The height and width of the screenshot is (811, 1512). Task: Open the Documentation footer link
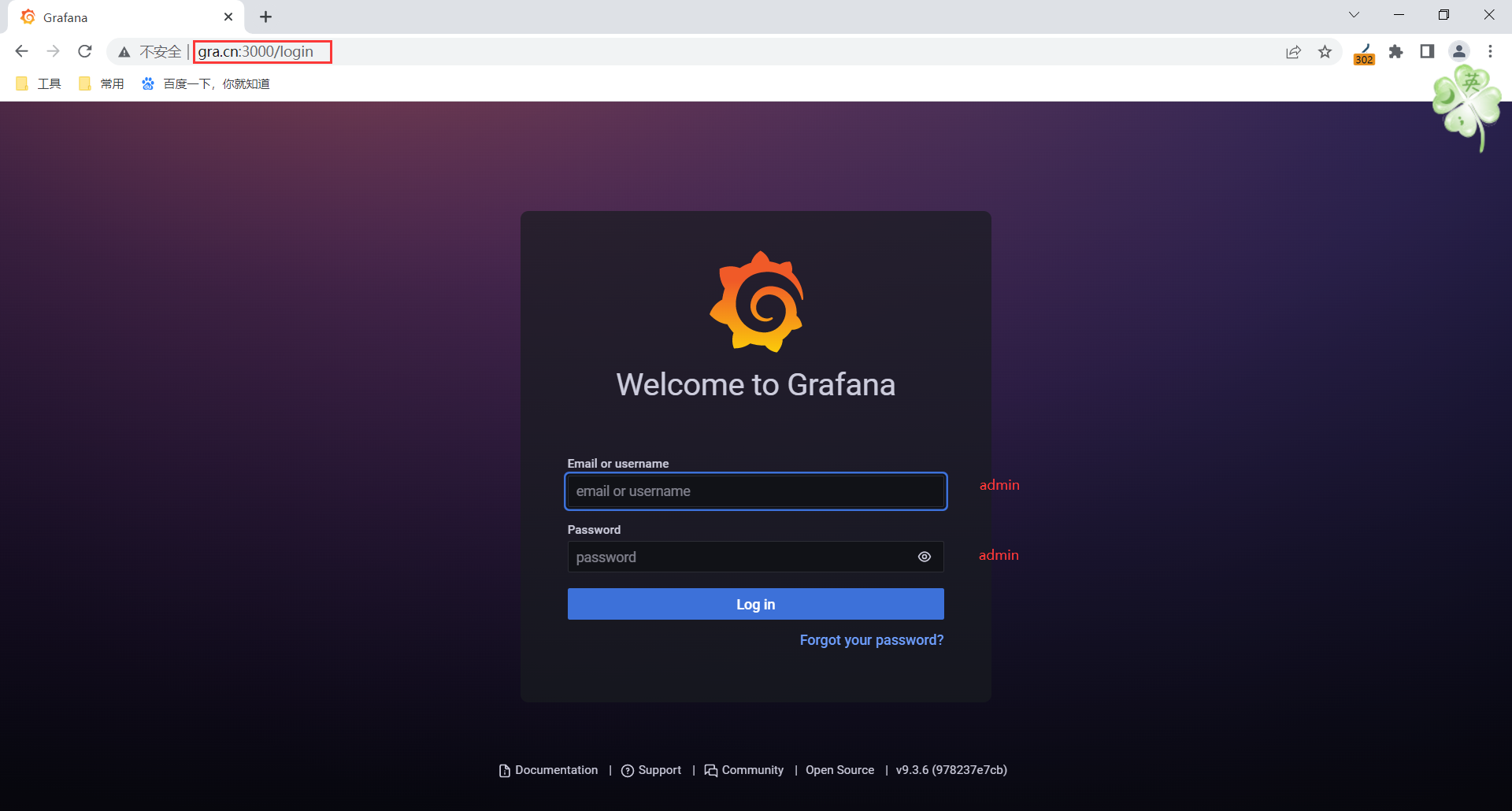pos(549,770)
